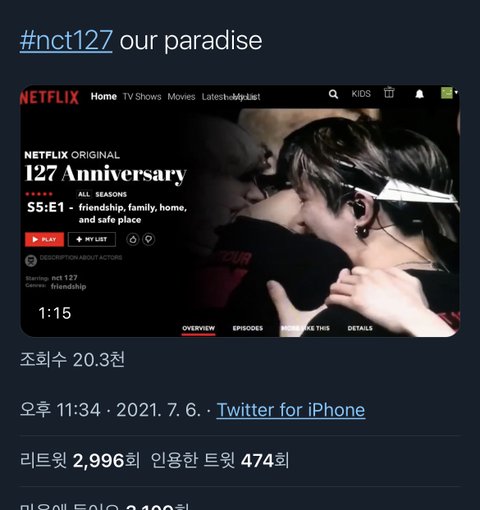Open the #nct127 hashtag link
This screenshot has height=510, width=480.
tap(66, 41)
